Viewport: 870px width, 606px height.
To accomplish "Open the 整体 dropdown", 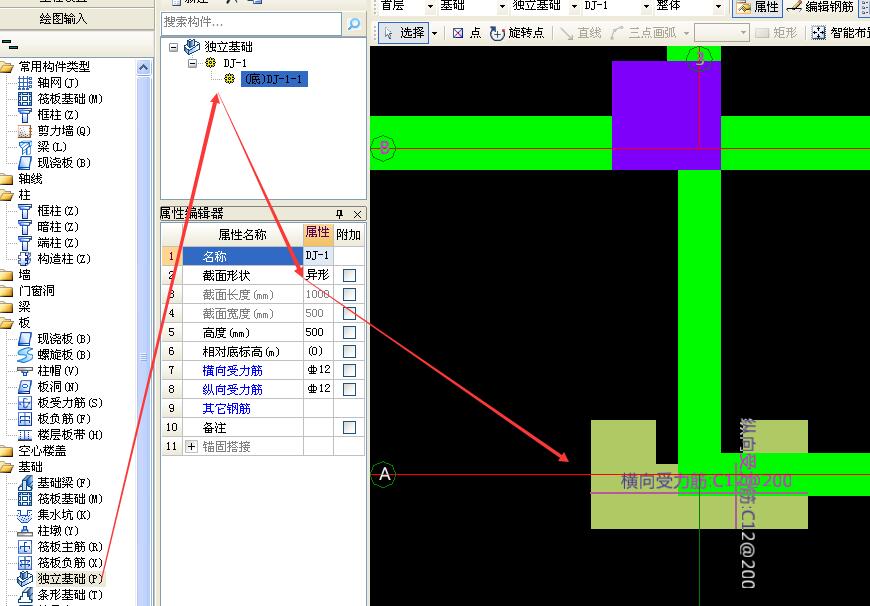I will click(x=718, y=7).
